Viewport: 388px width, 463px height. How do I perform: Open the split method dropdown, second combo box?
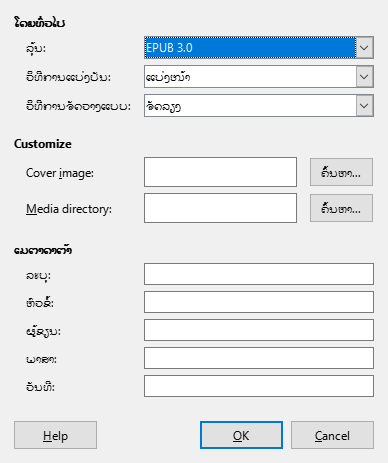click(259, 77)
